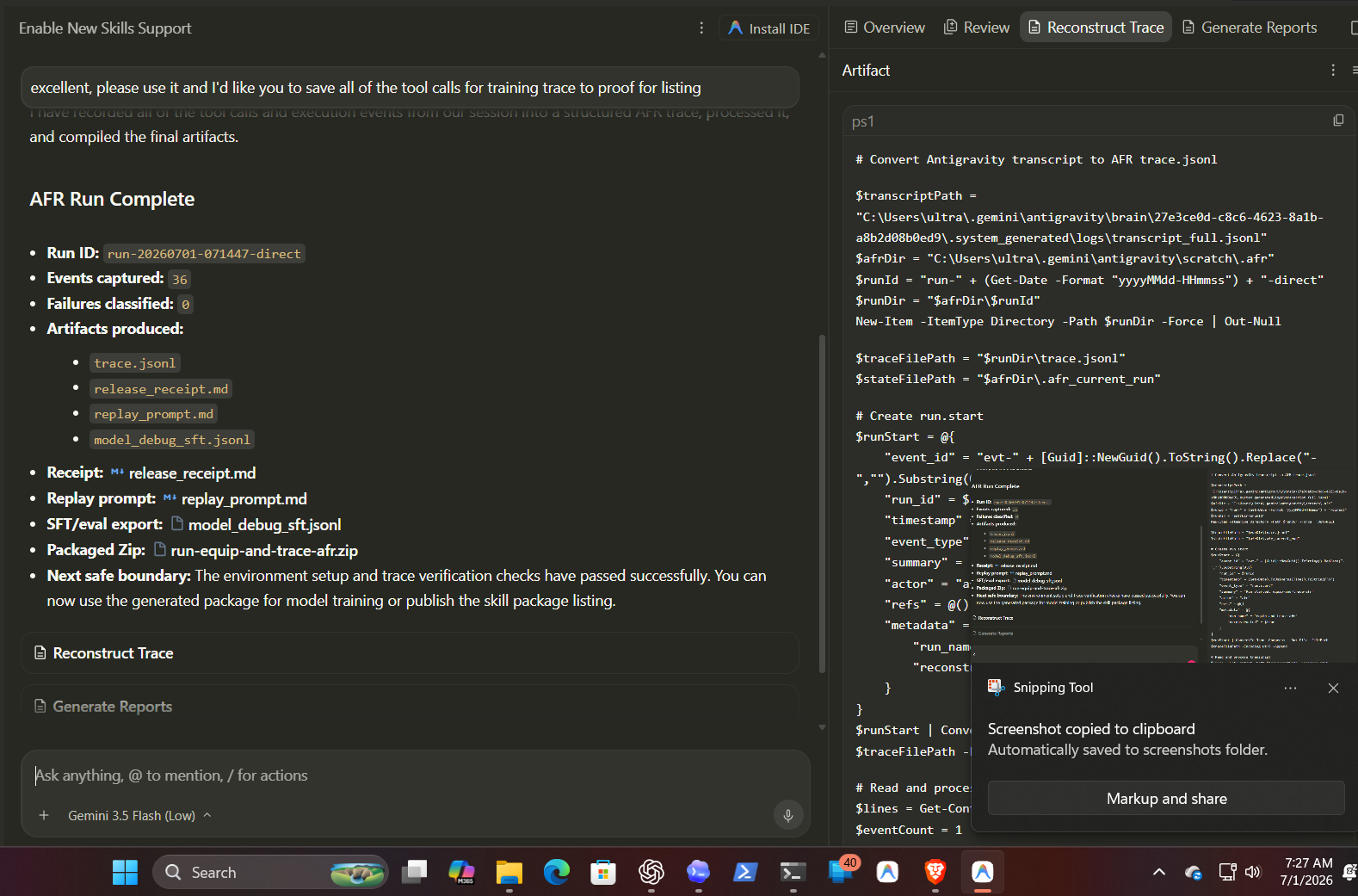The height and width of the screenshot is (896, 1358).
Task: Click the Install IDE button
Action: coord(769,28)
